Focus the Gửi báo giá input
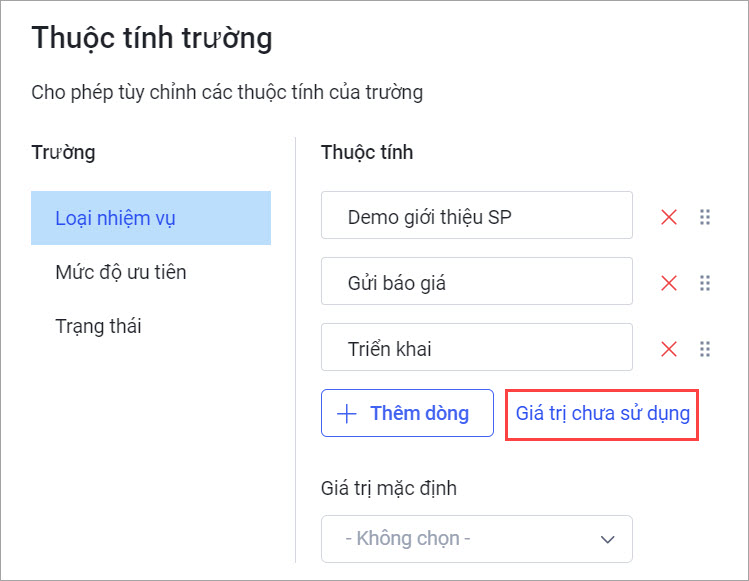The height and width of the screenshot is (581, 749). tap(477, 281)
